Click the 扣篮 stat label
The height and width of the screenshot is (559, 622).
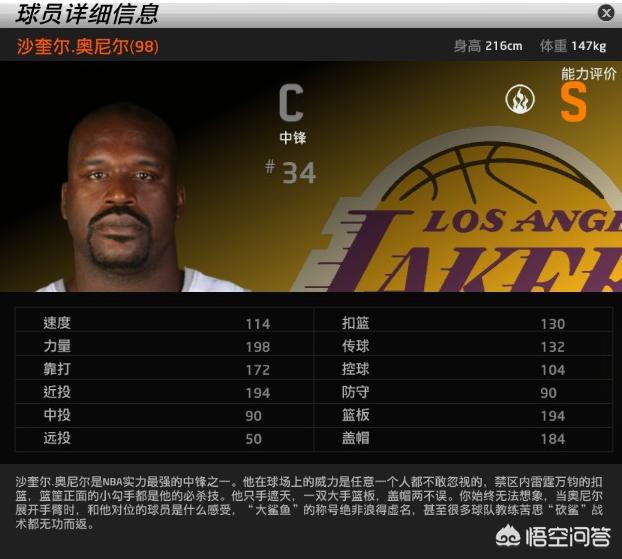pyautogui.click(x=356, y=323)
